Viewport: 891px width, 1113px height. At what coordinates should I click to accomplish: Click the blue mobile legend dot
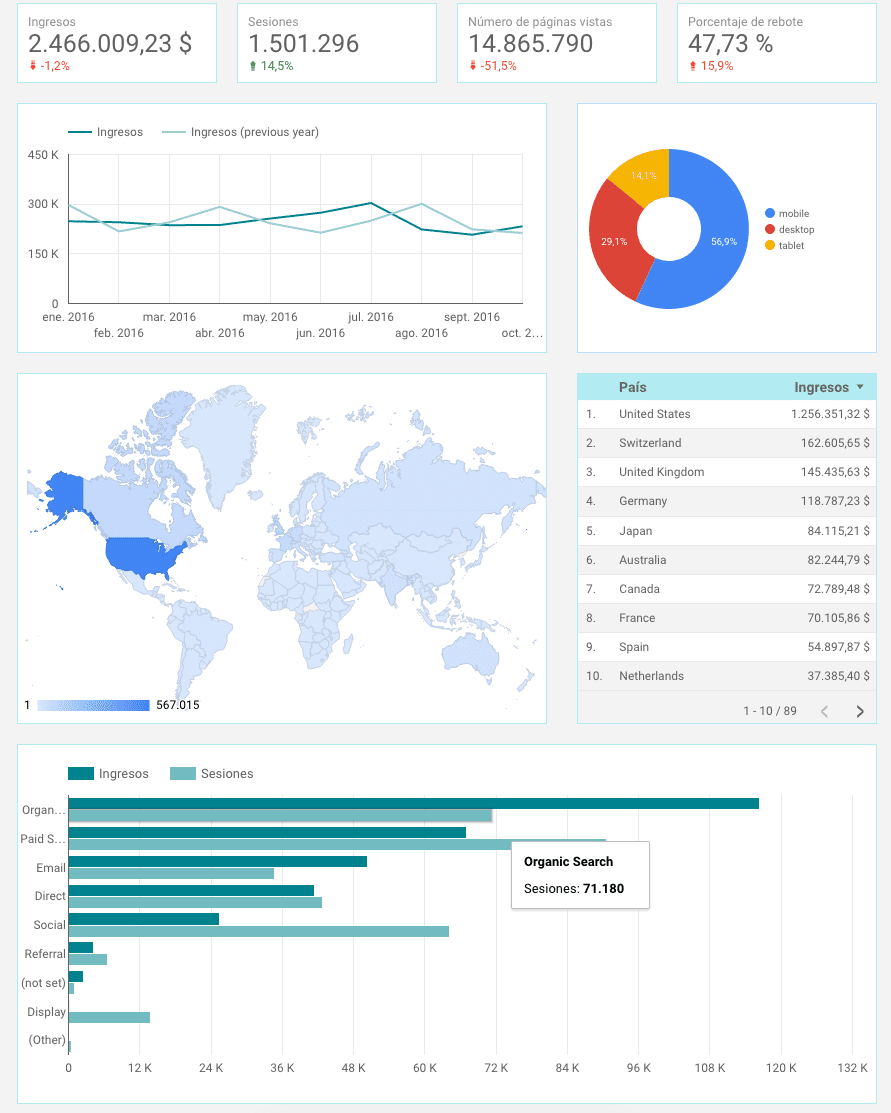[769, 213]
